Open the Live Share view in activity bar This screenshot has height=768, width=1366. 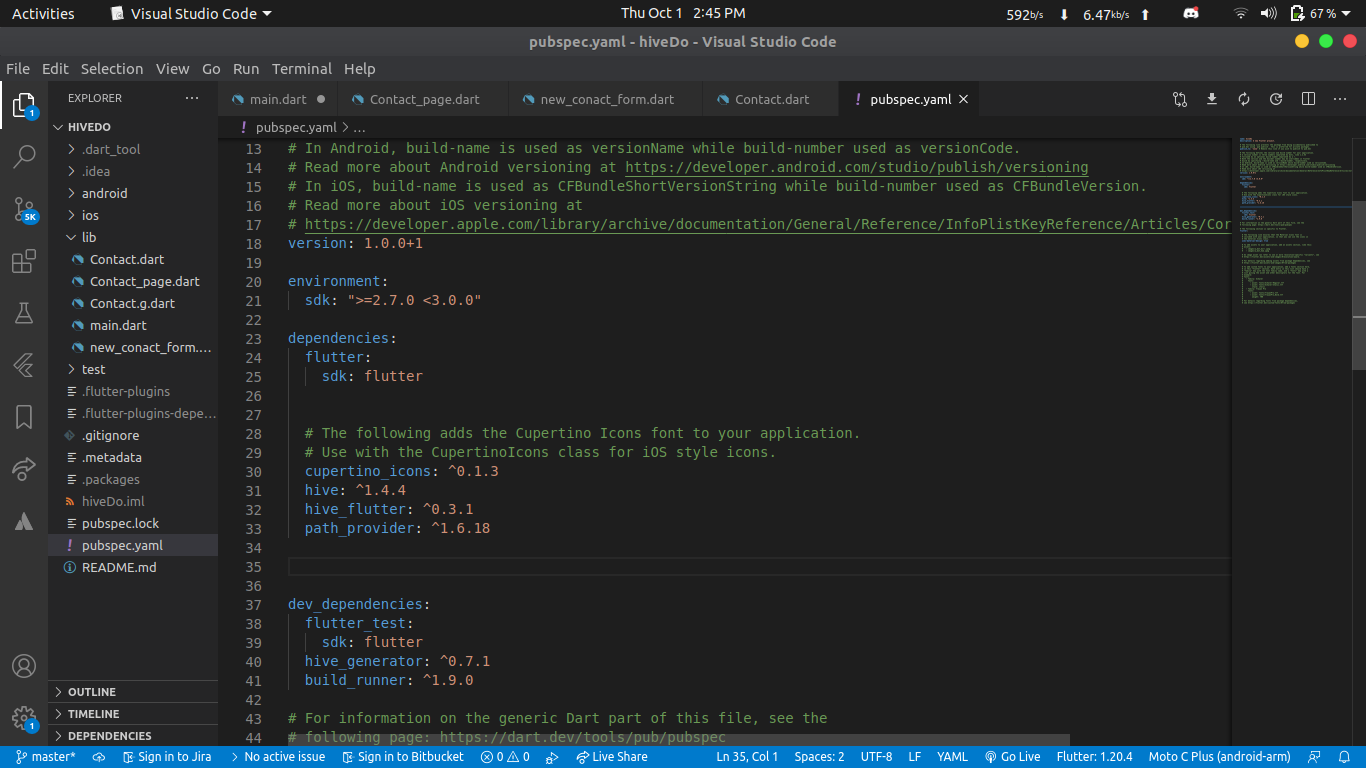(x=24, y=469)
